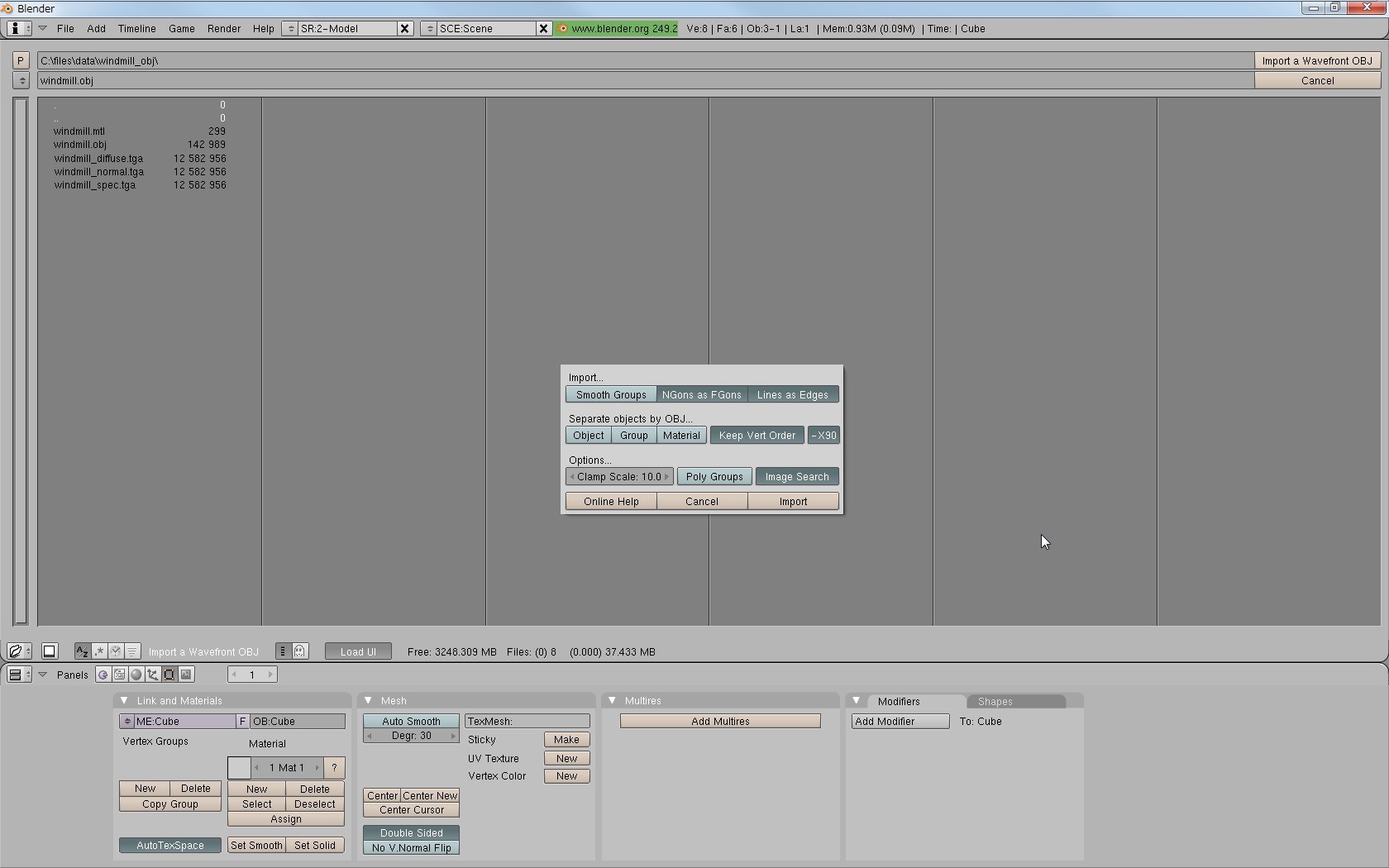Open the Scene context icon in Panels
Screen dimensions: 1389x868
point(186,675)
